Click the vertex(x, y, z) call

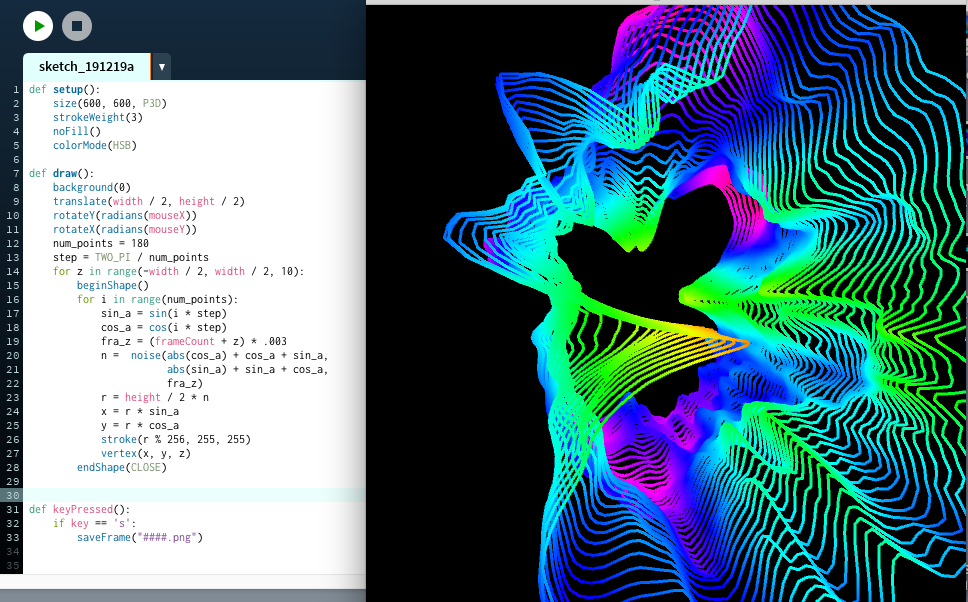click(x=146, y=453)
